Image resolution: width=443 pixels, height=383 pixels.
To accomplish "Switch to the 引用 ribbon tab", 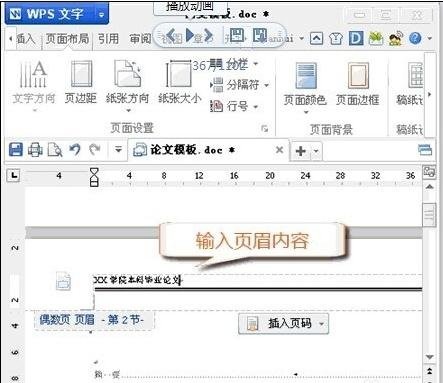I will pos(108,39).
